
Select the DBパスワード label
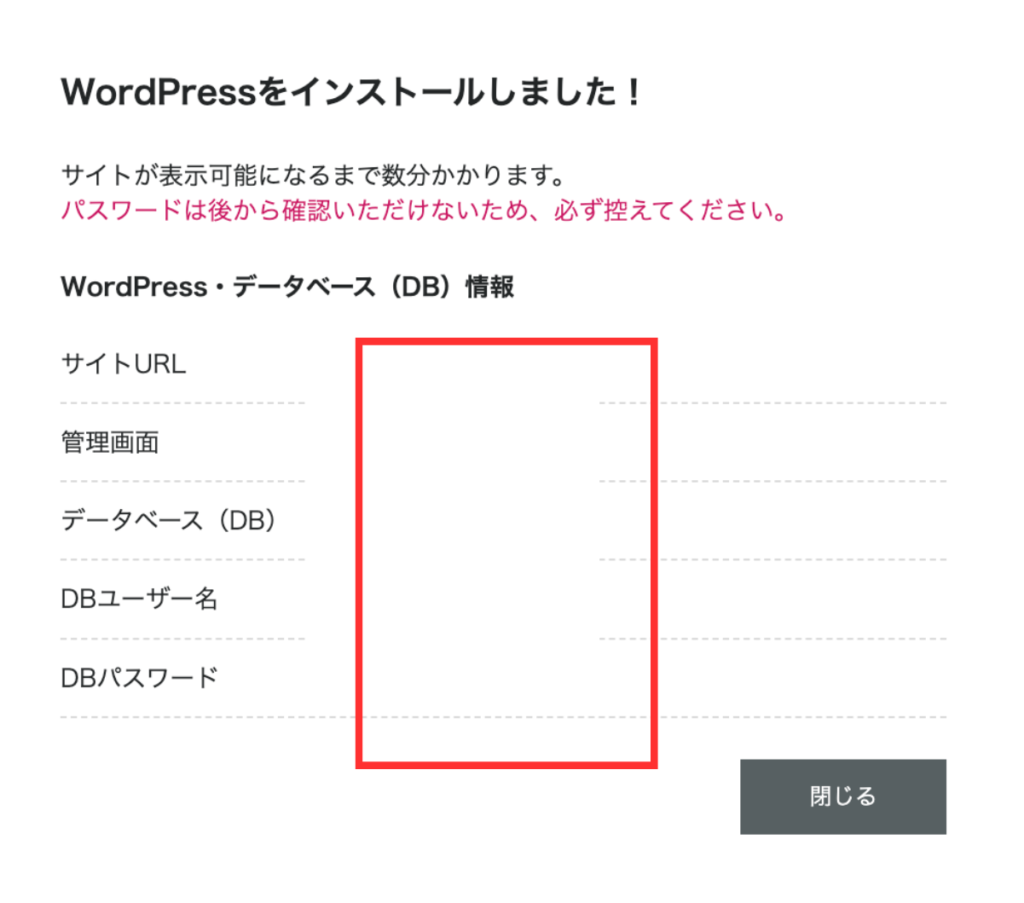[x=139, y=678]
